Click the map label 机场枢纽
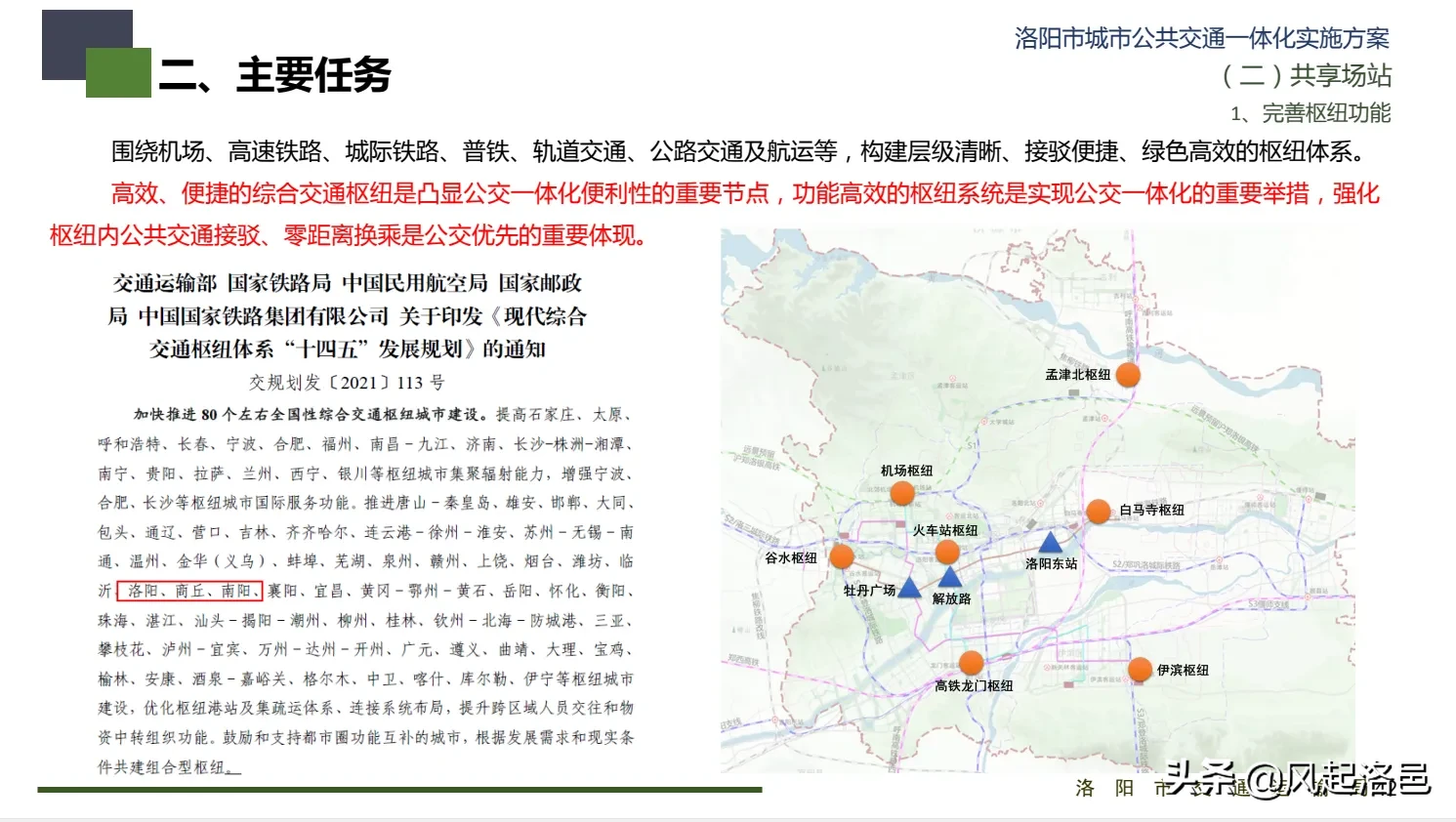 [906, 471]
